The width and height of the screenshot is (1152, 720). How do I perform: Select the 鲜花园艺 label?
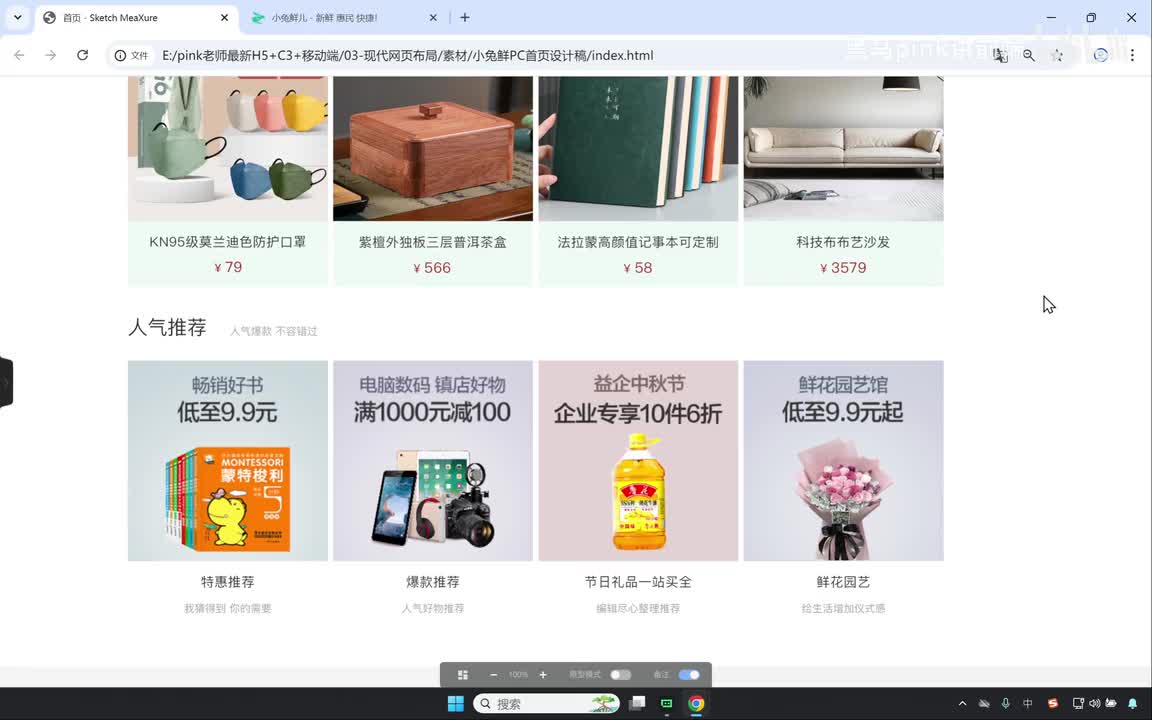click(x=843, y=582)
